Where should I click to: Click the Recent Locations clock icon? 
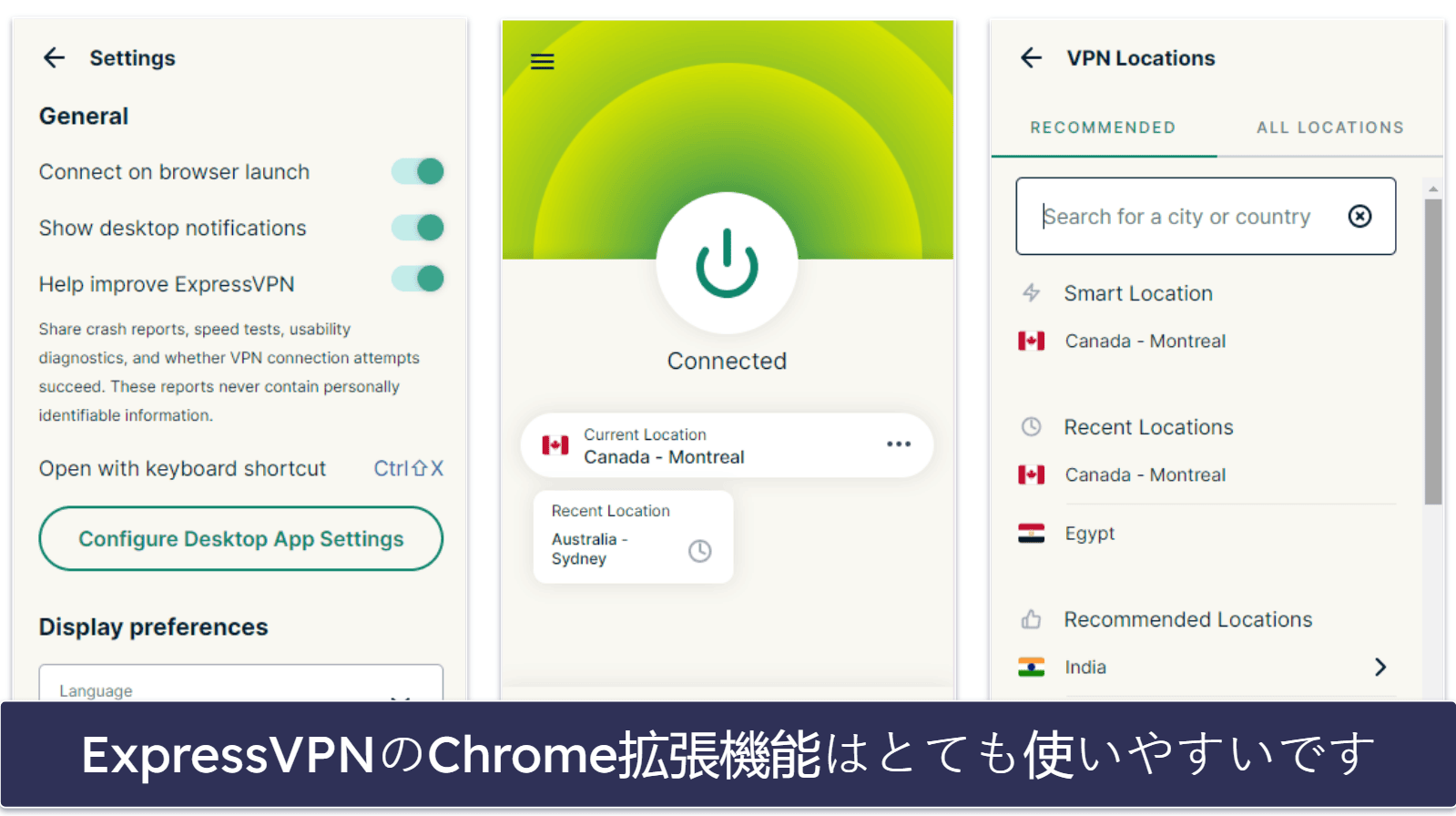(1031, 426)
